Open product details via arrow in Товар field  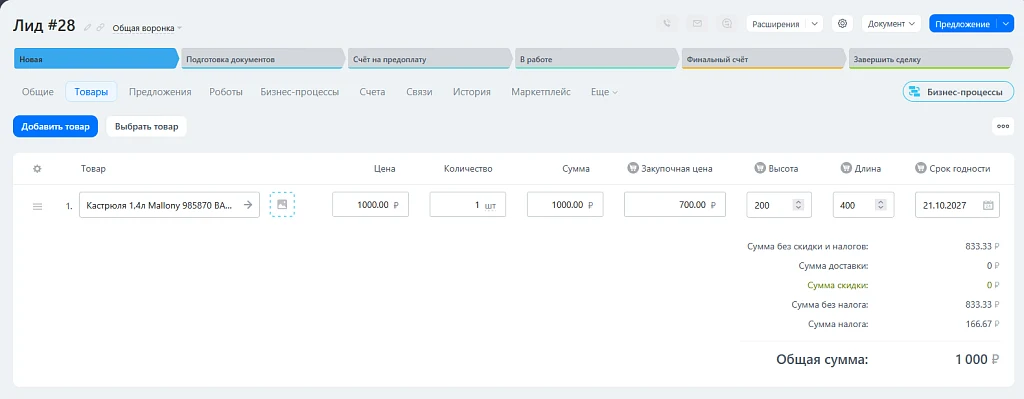248,204
